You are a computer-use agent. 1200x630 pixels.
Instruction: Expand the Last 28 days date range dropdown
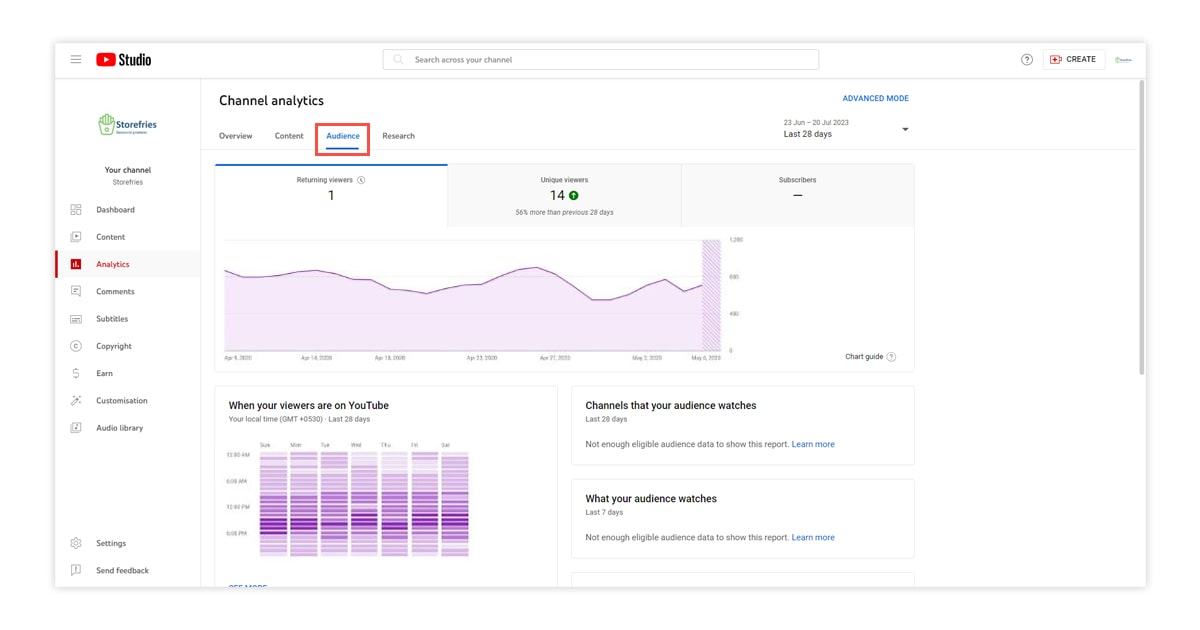point(905,129)
